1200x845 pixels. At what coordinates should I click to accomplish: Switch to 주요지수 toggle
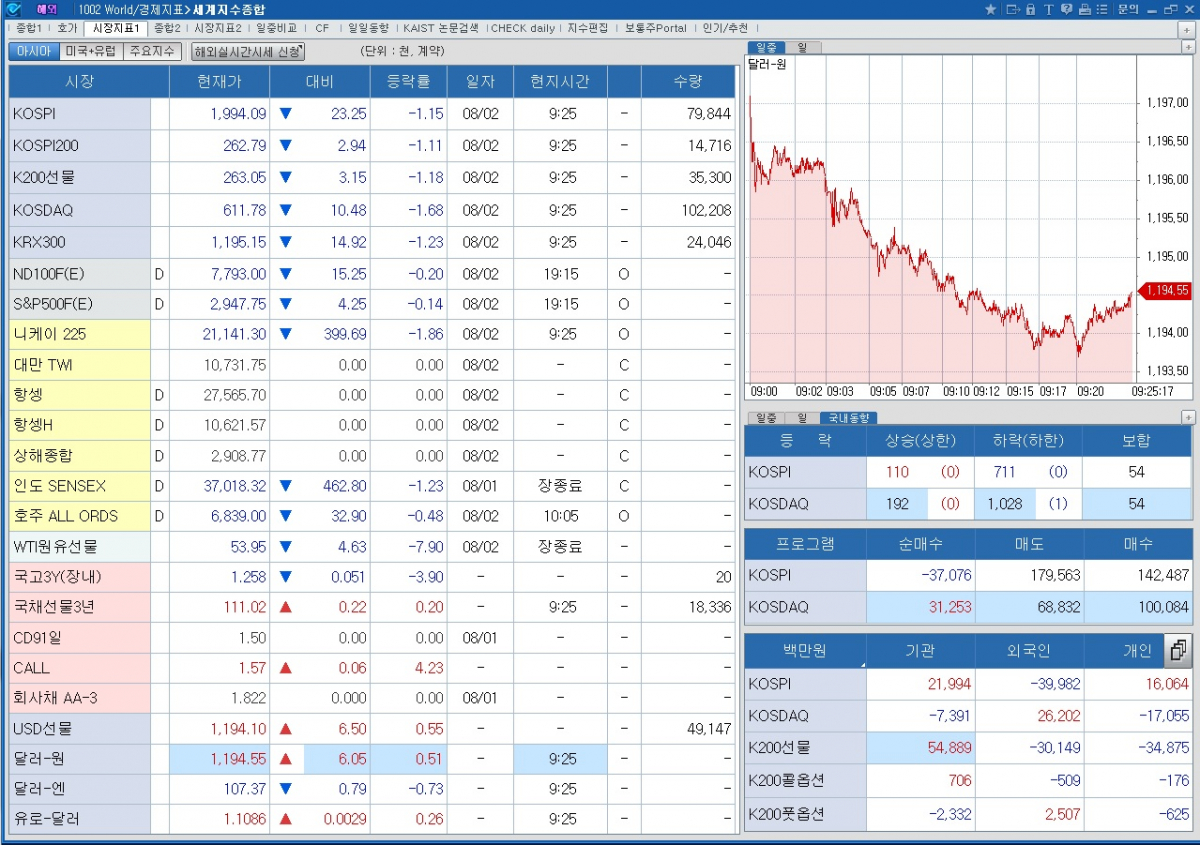click(x=152, y=51)
